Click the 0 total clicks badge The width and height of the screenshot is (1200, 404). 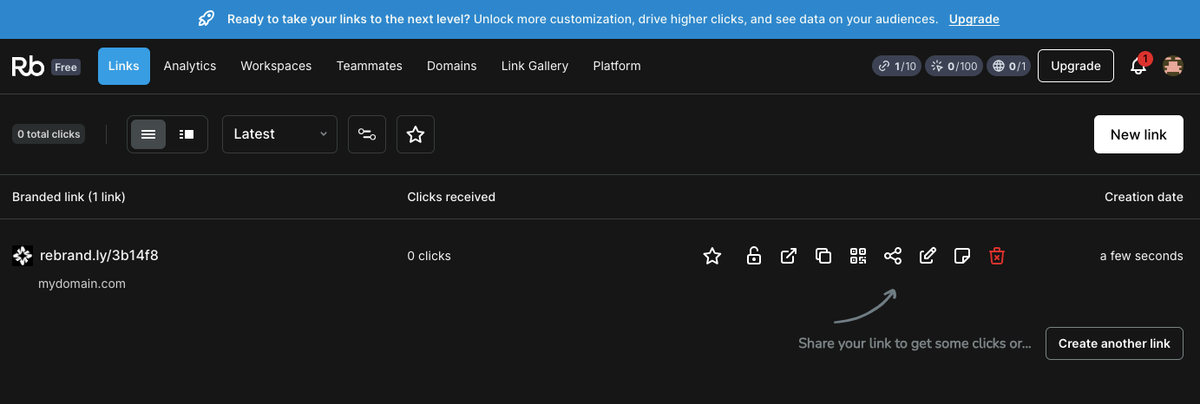point(49,134)
